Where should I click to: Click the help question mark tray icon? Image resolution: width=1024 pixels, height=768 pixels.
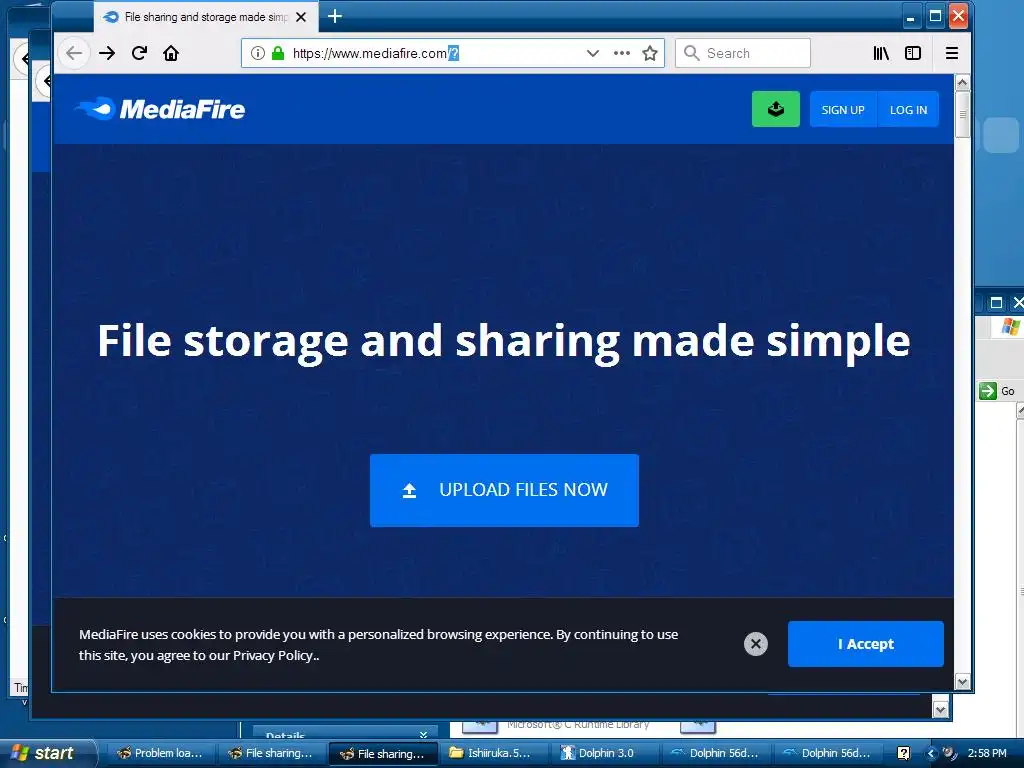[x=903, y=753]
